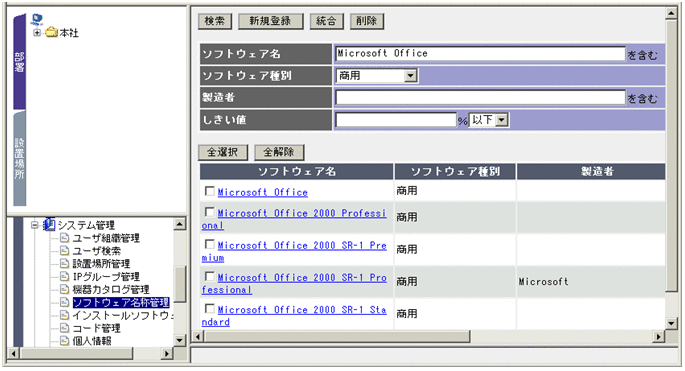This screenshot has width=685, height=371.
Task: Click page icon beside IPグループ管理
Action: click(65, 276)
